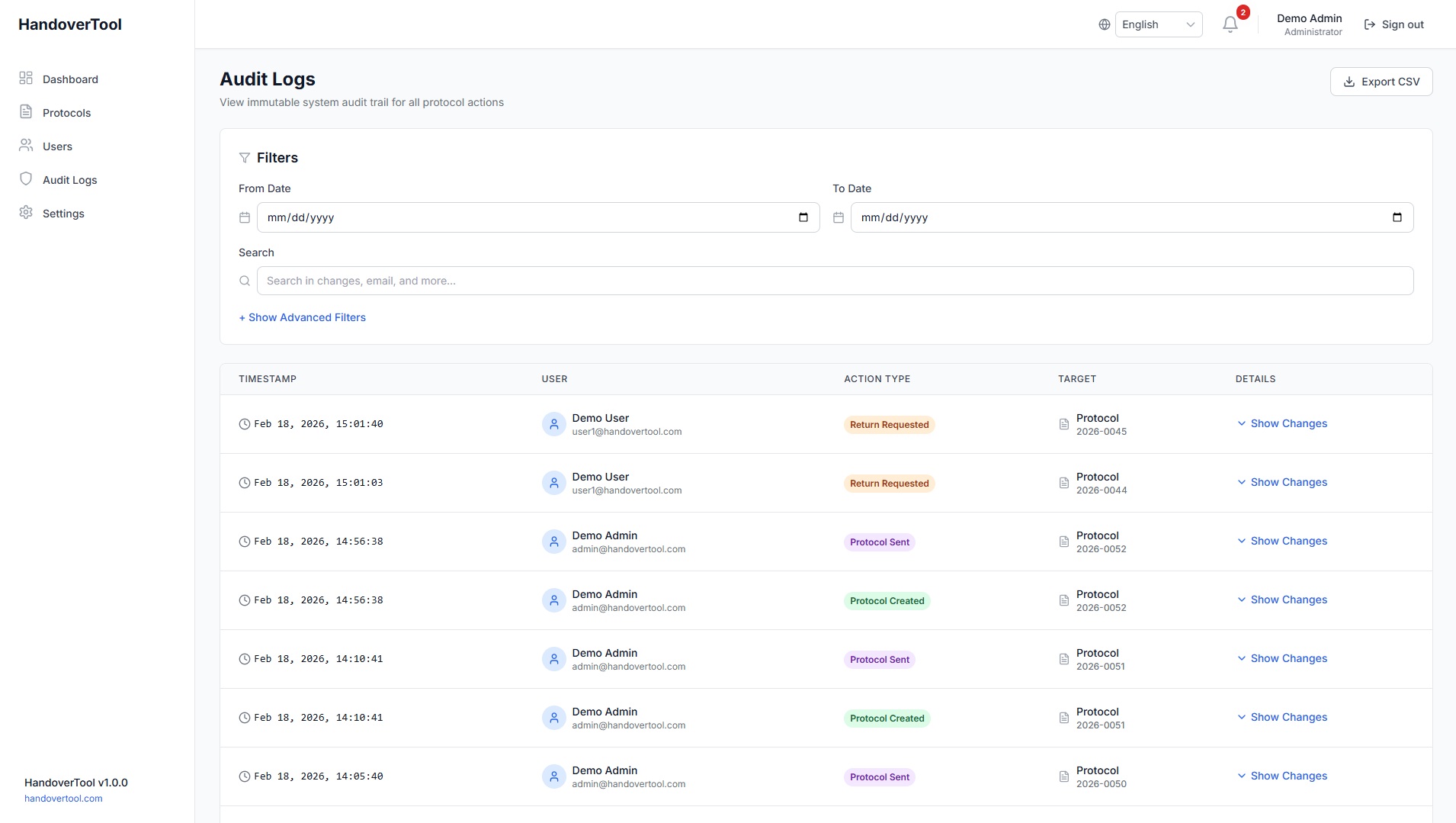Open the From Date calendar picker
Image resolution: width=1456 pixels, height=823 pixels.
coord(803,217)
